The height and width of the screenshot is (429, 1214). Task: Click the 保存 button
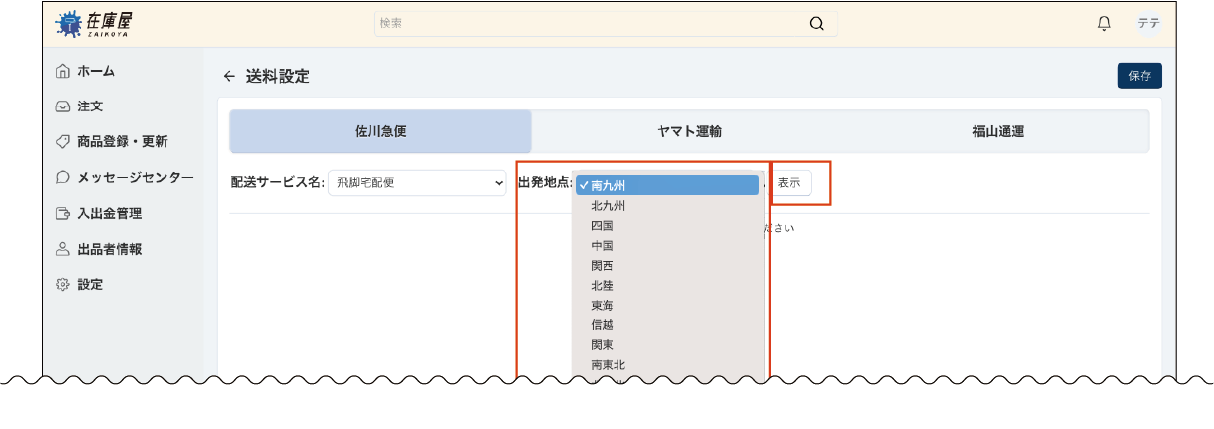click(1139, 76)
